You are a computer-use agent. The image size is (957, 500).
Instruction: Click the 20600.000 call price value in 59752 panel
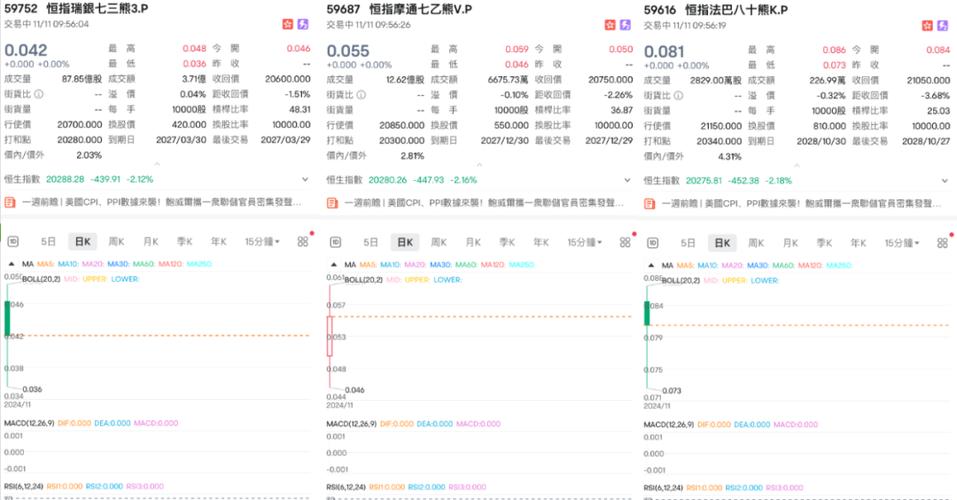point(287,79)
